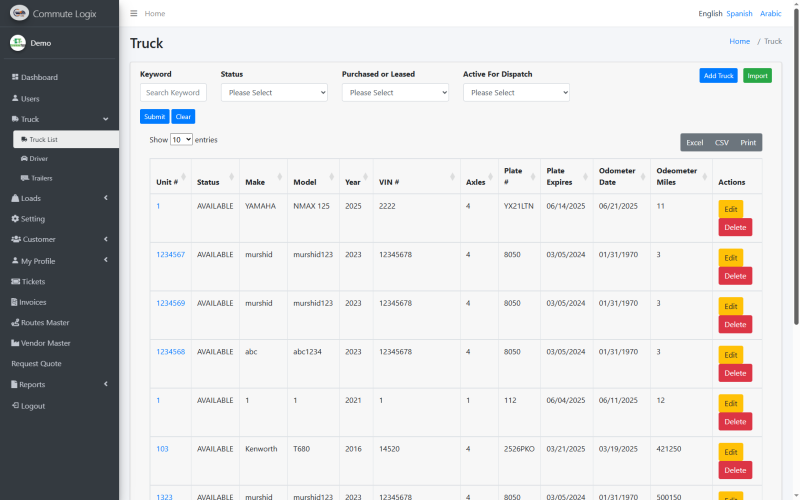Edit the YAMAHA NMAX 125 truck
Viewport: 800px width, 500px height.
[x=731, y=209]
